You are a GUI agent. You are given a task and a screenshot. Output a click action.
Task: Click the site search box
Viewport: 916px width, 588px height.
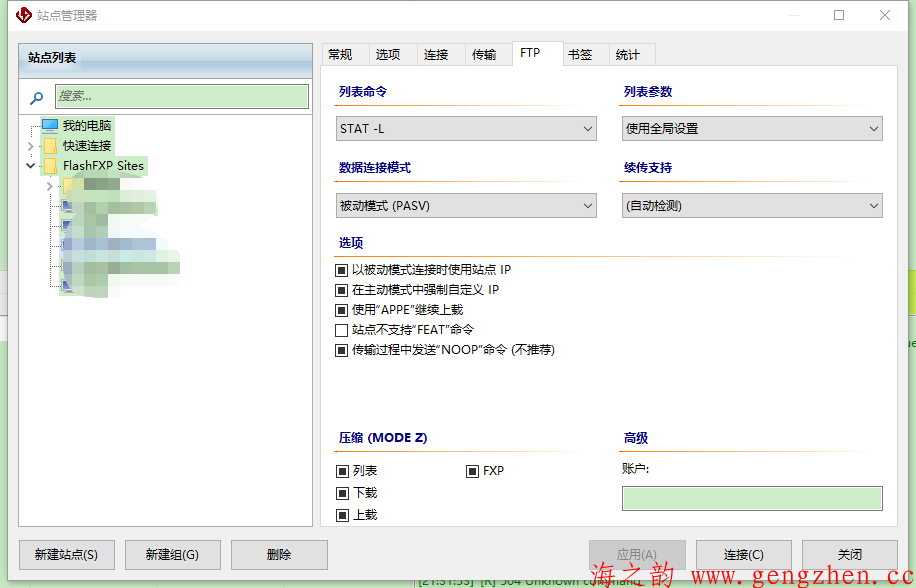point(181,97)
